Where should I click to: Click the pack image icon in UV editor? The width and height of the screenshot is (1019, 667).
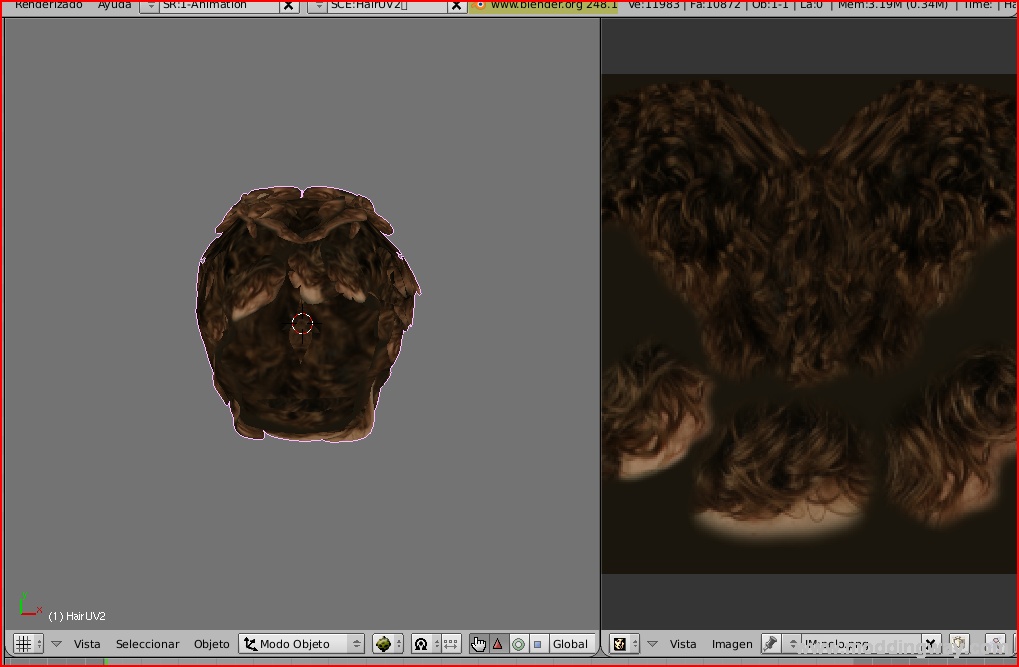click(958, 644)
